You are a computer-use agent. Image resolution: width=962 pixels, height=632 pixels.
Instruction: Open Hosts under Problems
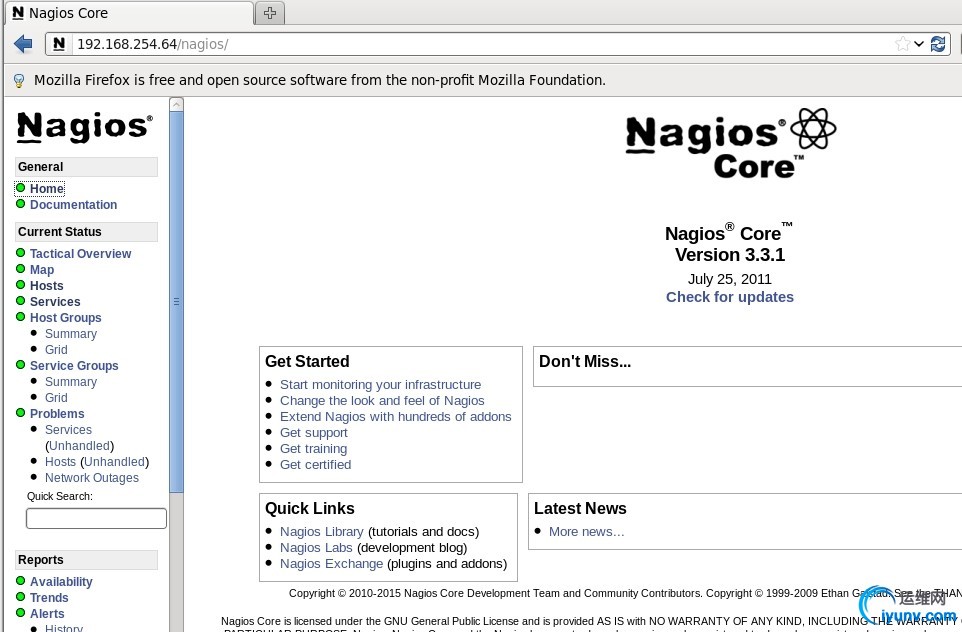tap(60, 461)
